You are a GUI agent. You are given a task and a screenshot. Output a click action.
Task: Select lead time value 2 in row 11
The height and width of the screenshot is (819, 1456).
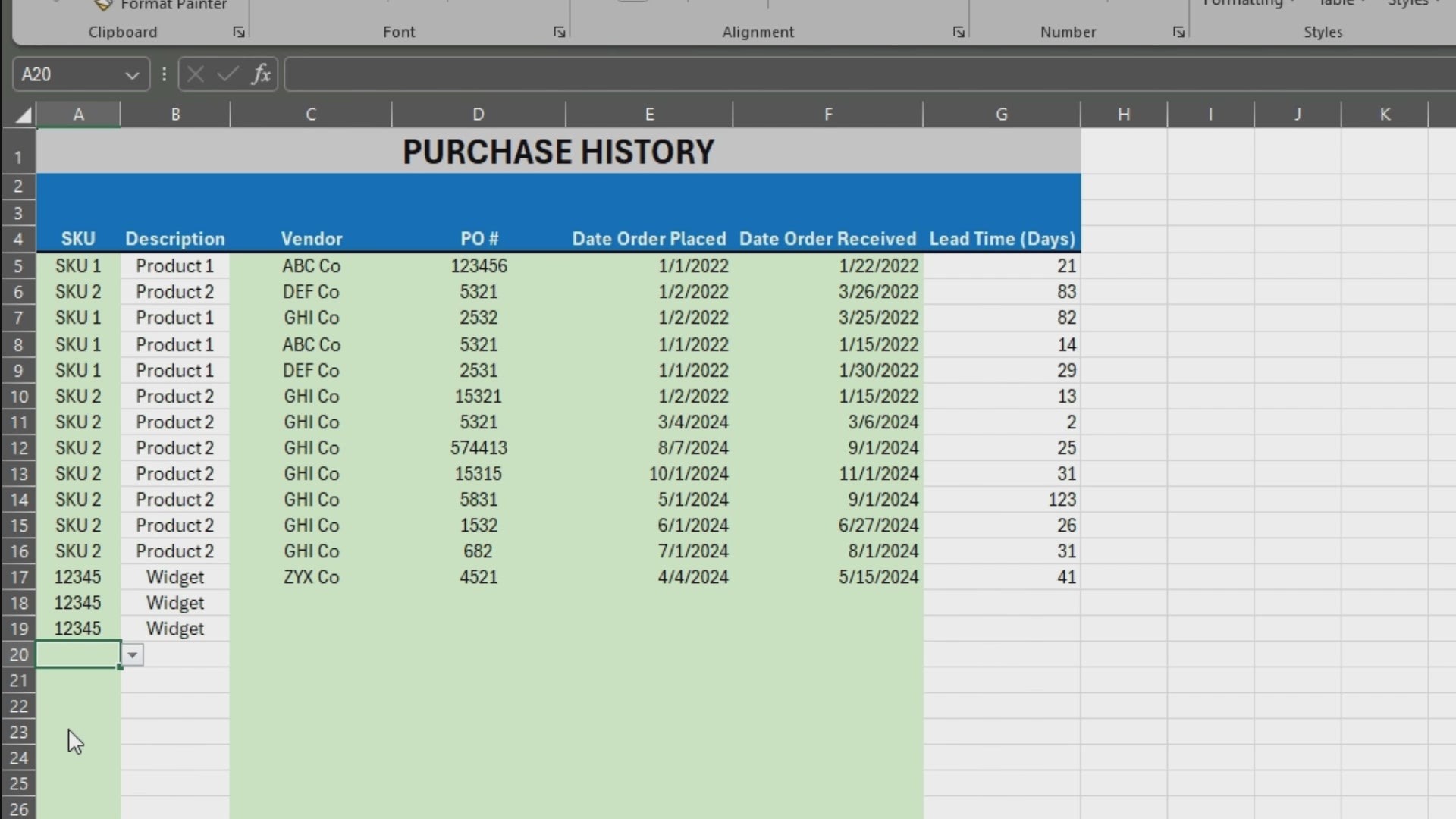pos(1002,422)
